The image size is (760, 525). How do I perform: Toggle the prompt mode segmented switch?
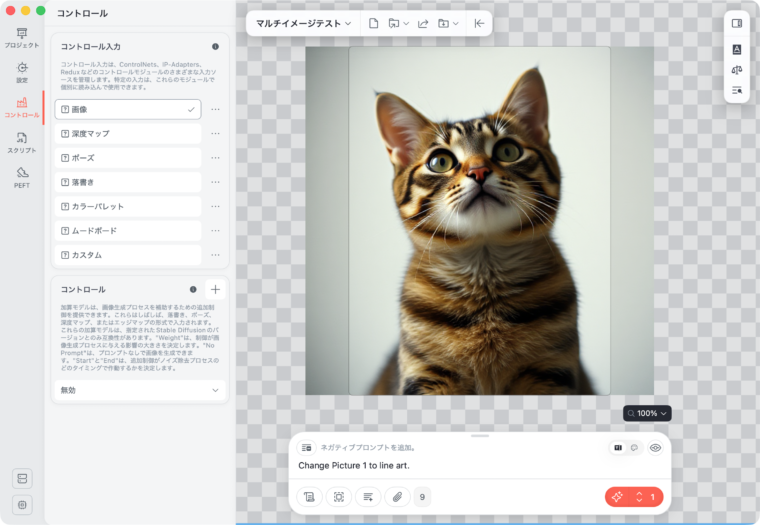coord(626,448)
